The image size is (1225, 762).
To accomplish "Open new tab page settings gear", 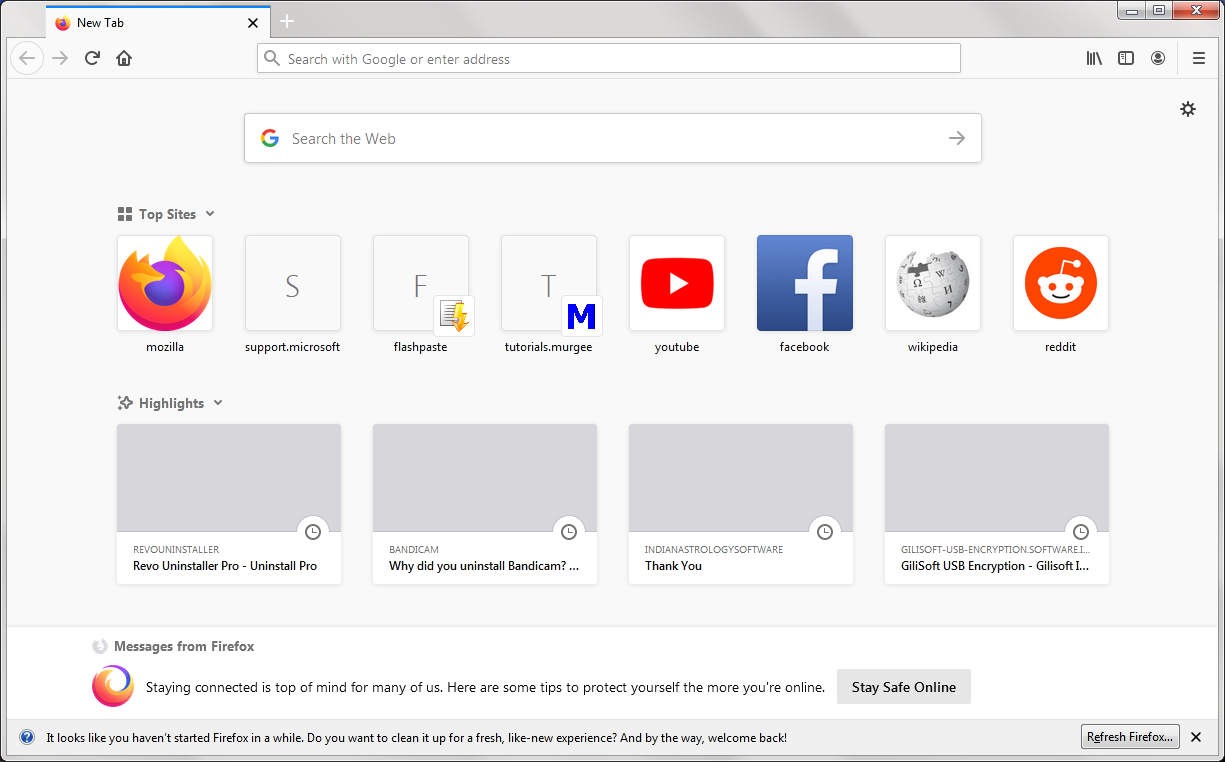I will [x=1188, y=109].
